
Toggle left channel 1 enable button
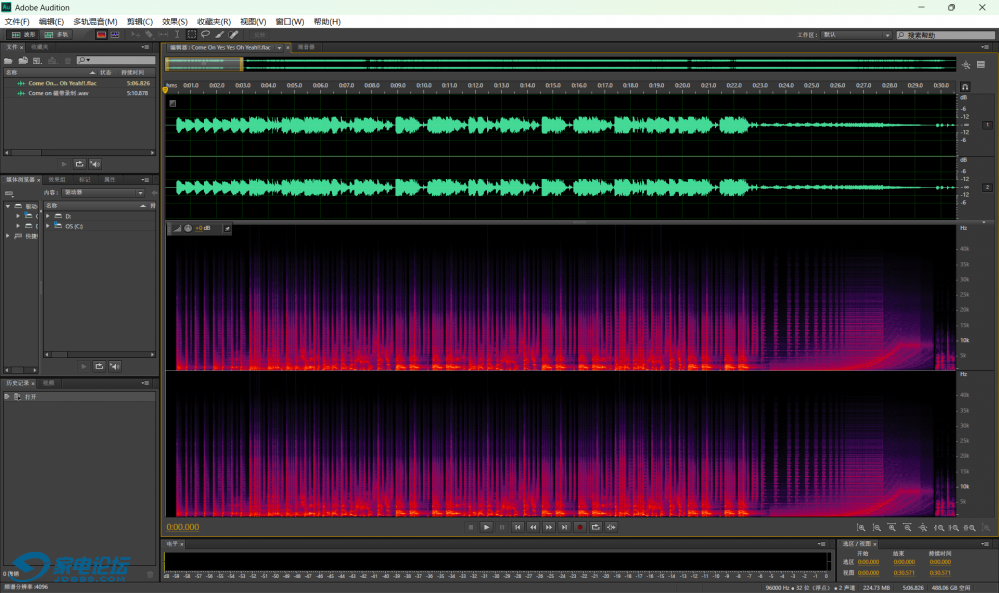click(987, 125)
